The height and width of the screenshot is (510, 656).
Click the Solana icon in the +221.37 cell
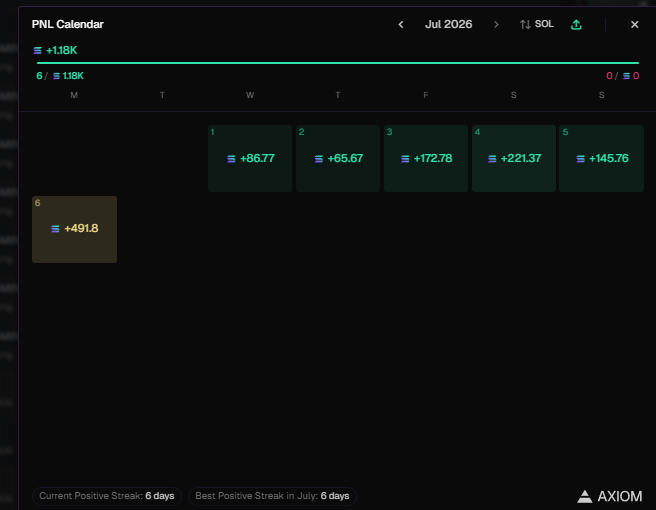(x=492, y=159)
